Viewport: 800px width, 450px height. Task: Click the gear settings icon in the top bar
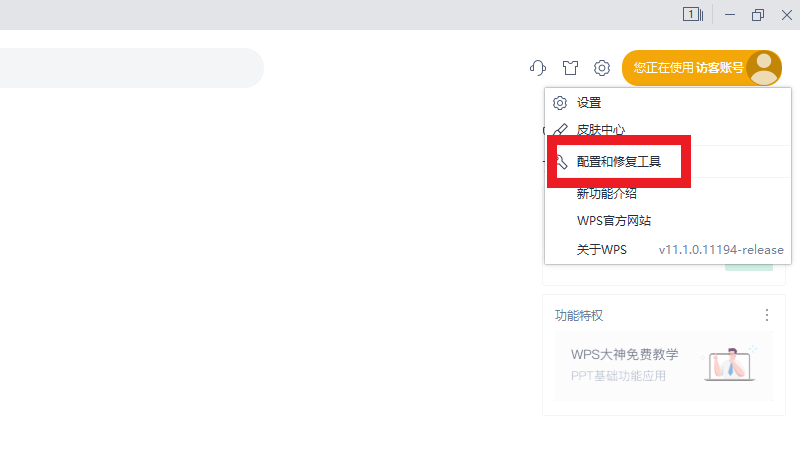[x=602, y=68]
